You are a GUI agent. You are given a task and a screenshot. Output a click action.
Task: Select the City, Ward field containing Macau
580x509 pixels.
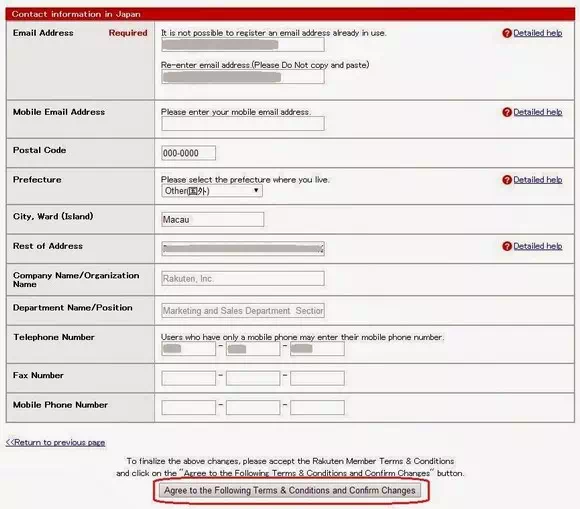click(x=213, y=219)
